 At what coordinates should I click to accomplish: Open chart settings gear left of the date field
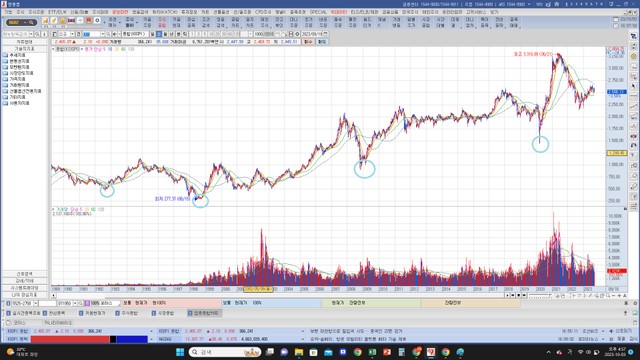pos(297,34)
